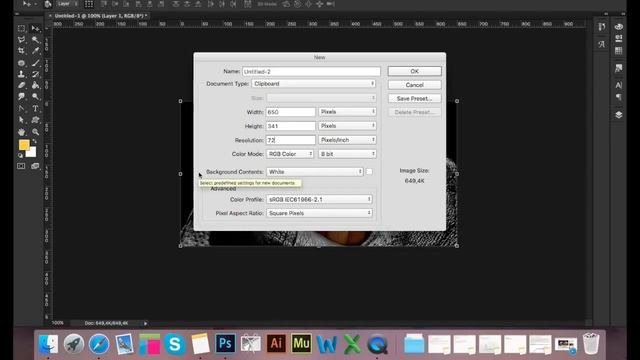
Task: Toggle Quick Mask mode
Action: (x=21, y=166)
